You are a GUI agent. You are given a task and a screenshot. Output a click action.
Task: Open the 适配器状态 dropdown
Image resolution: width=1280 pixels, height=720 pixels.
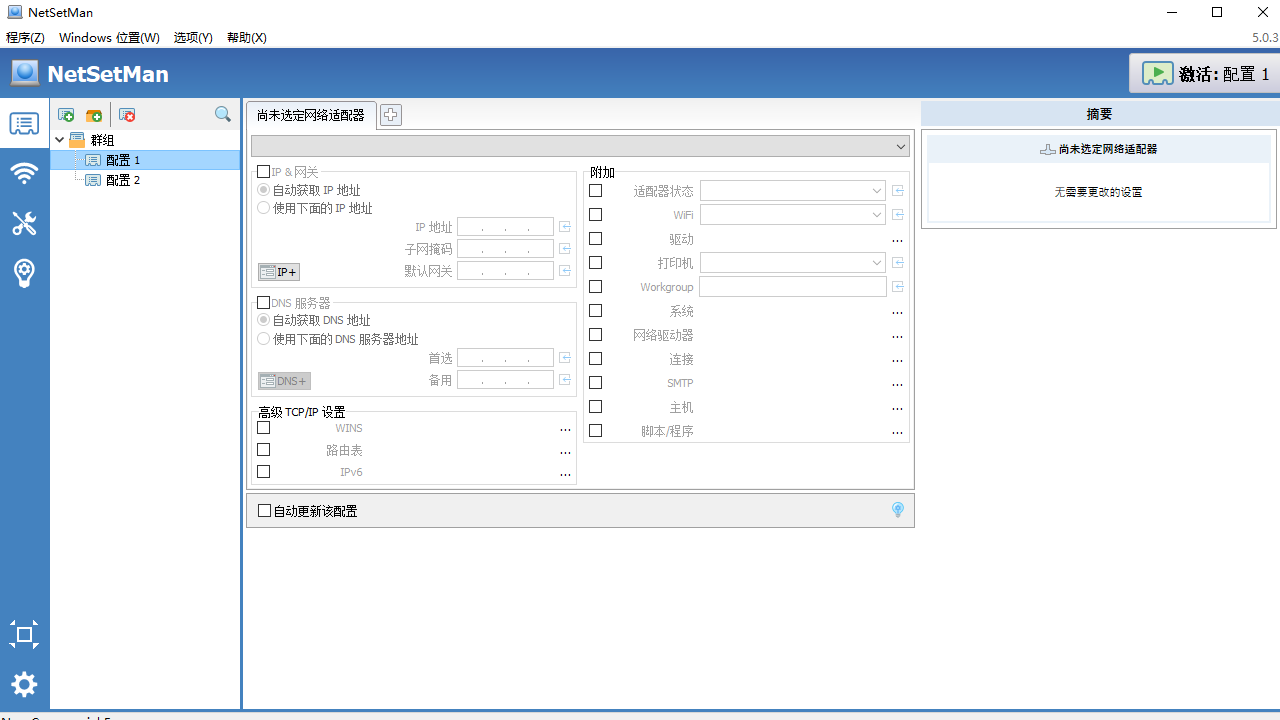coord(876,190)
